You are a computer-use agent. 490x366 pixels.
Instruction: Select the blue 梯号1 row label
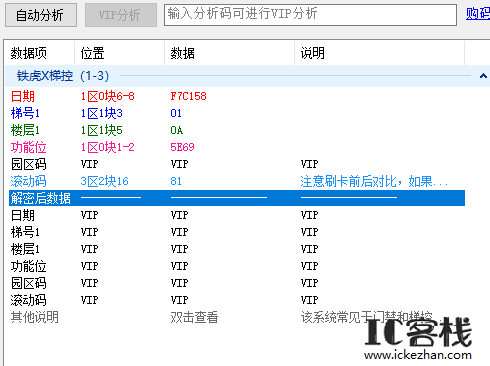(25, 113)
